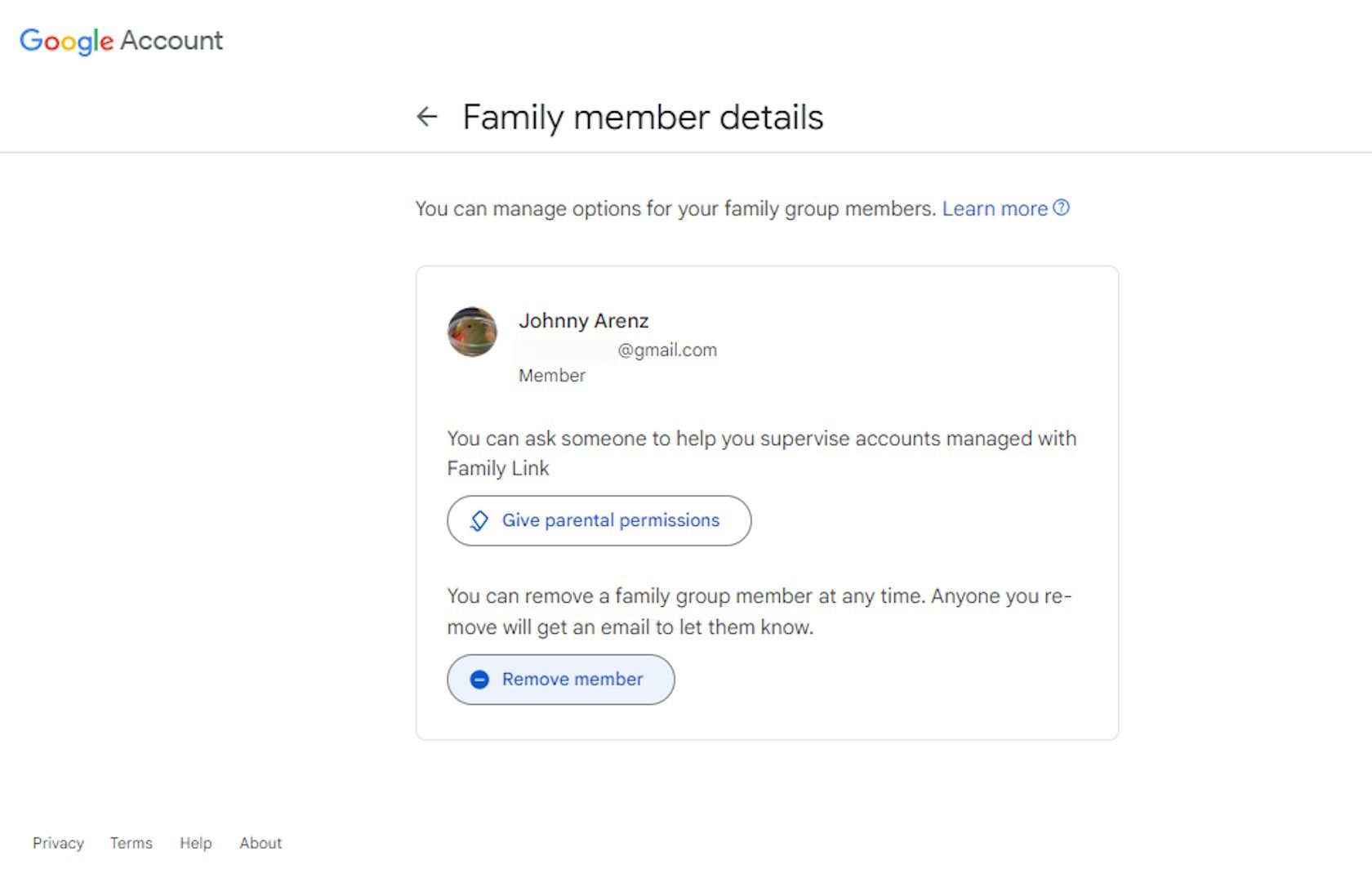Click the word Account in the header
Viewport: 1372px width, 874px height.
pyautogui.click(x=171, y=40)
